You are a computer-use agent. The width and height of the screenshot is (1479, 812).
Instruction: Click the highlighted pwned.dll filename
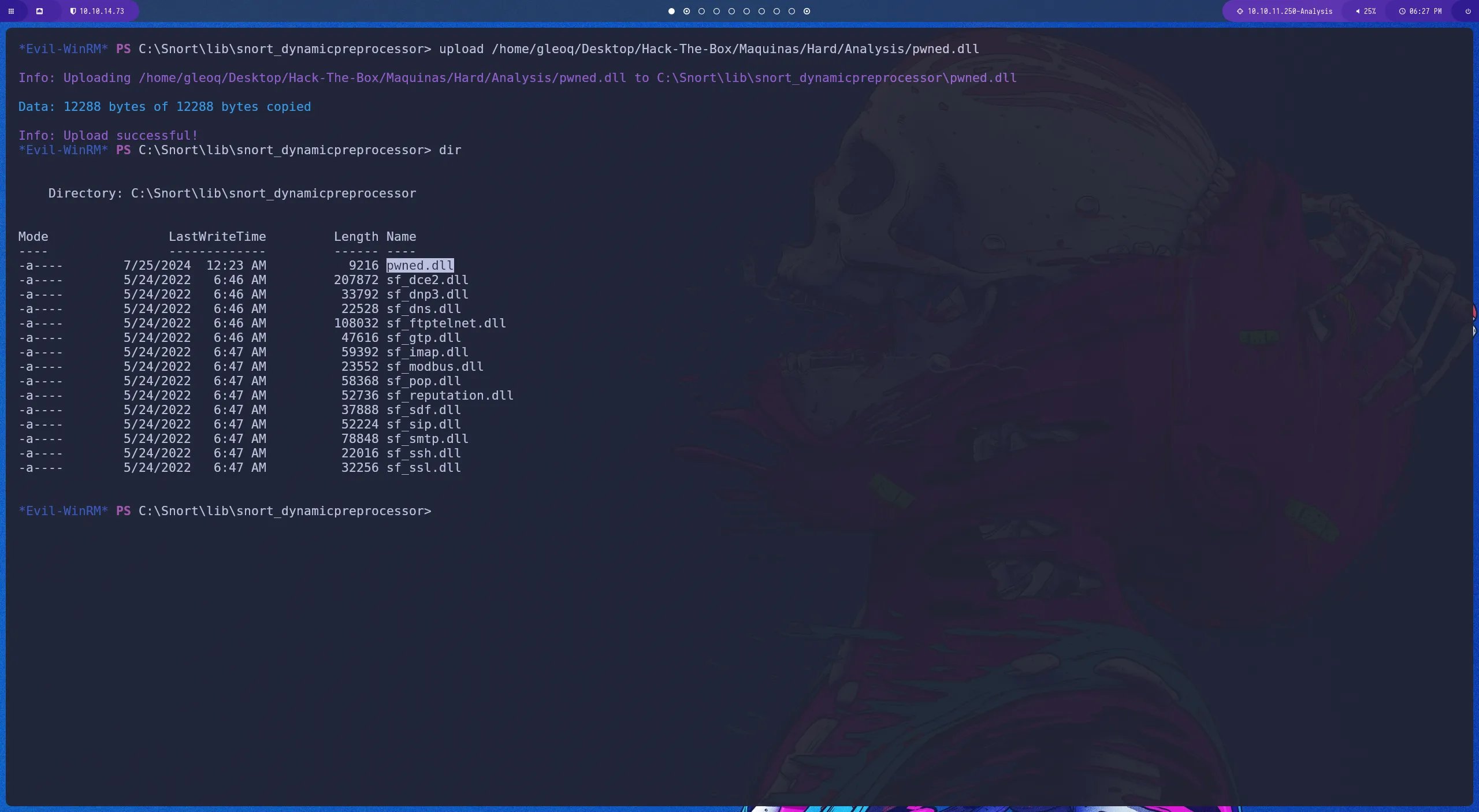click(419, 266)
